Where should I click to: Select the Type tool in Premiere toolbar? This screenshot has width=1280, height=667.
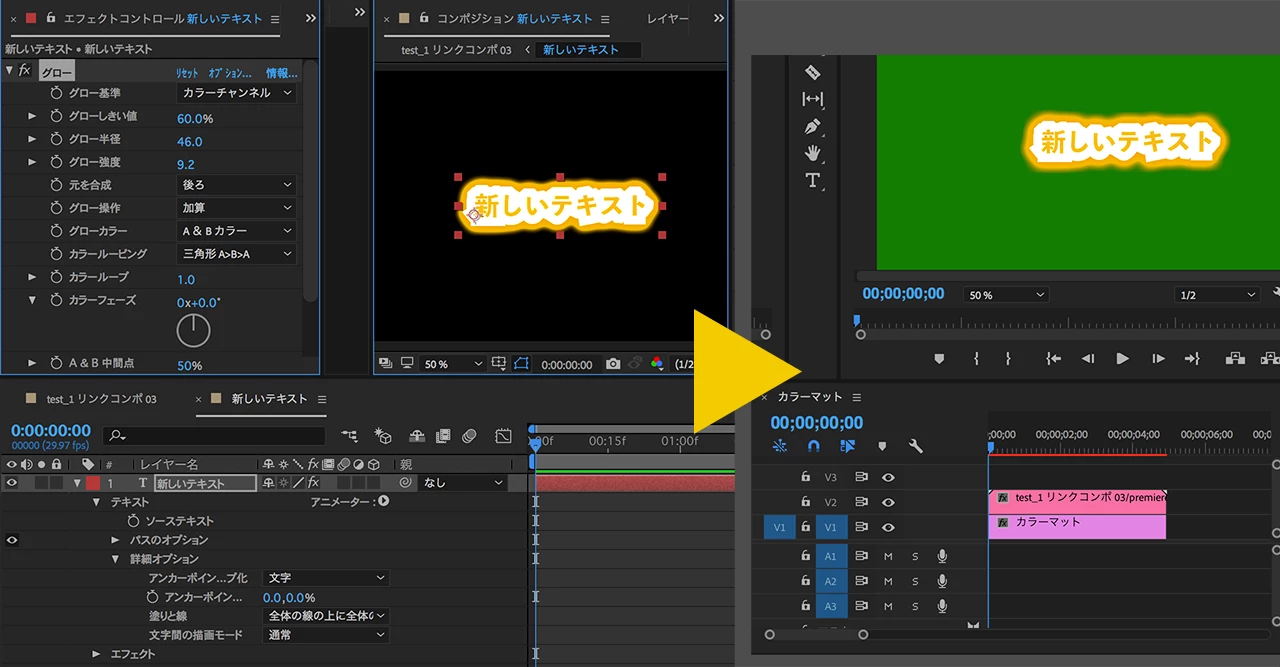coord(812,181)
